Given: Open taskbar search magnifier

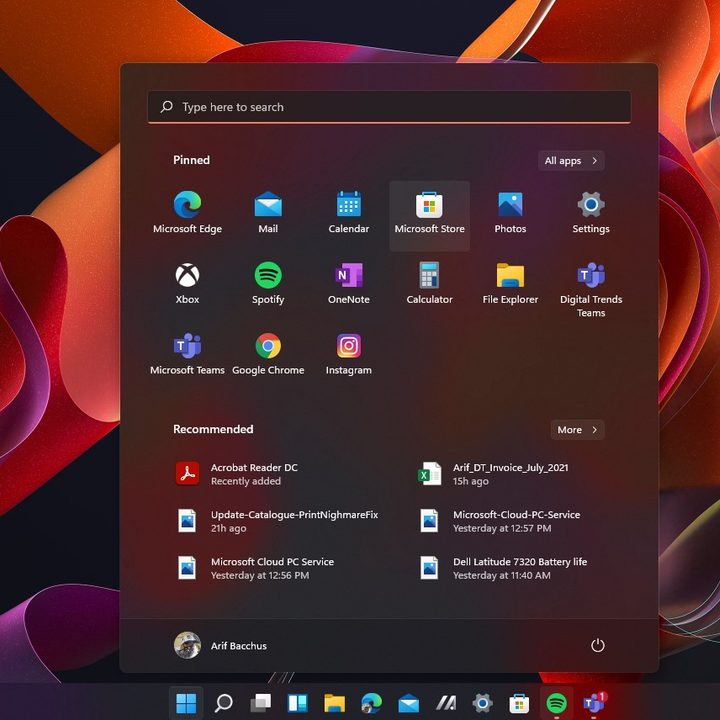Looking at the screenshot, I should point(224,703).
